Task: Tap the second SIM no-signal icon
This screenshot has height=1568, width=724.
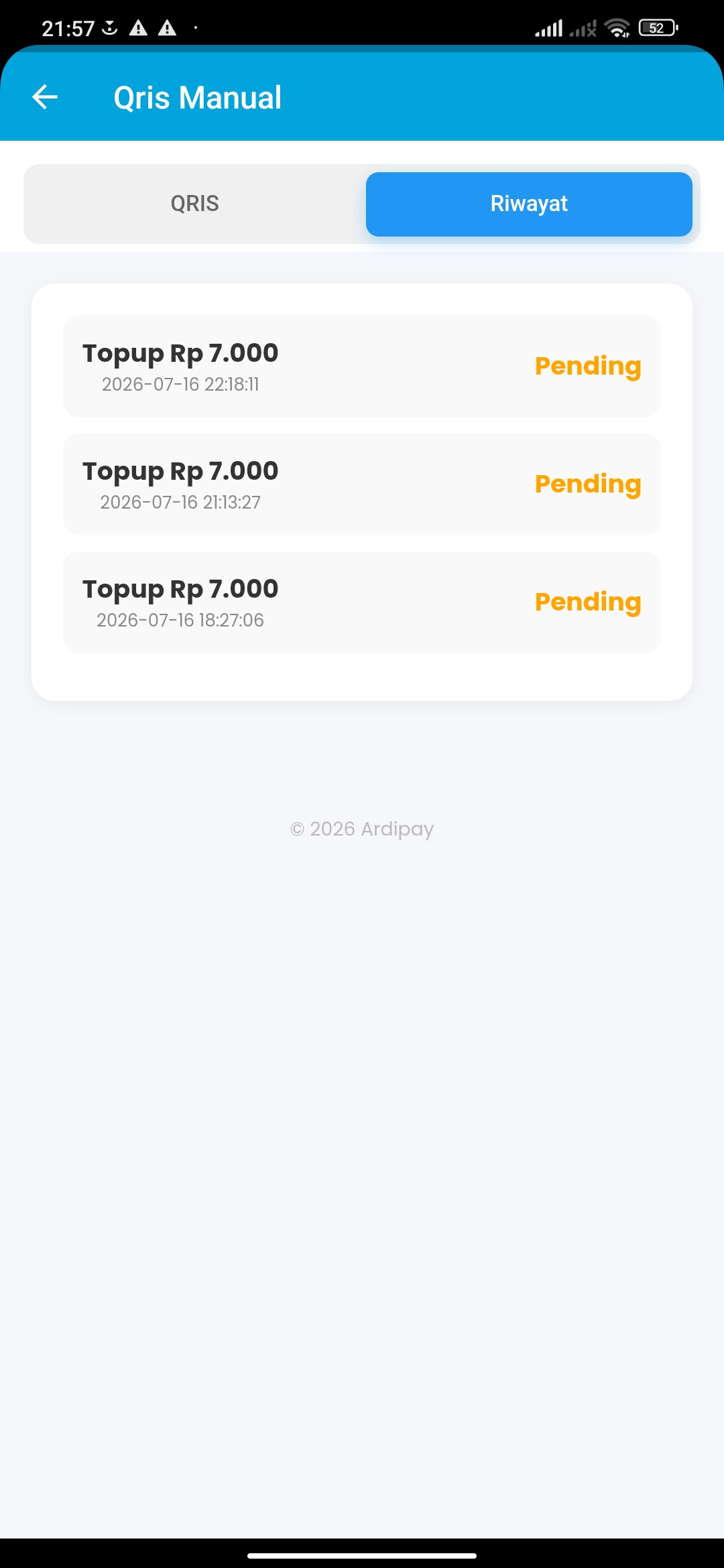Action: pos(583,29)
